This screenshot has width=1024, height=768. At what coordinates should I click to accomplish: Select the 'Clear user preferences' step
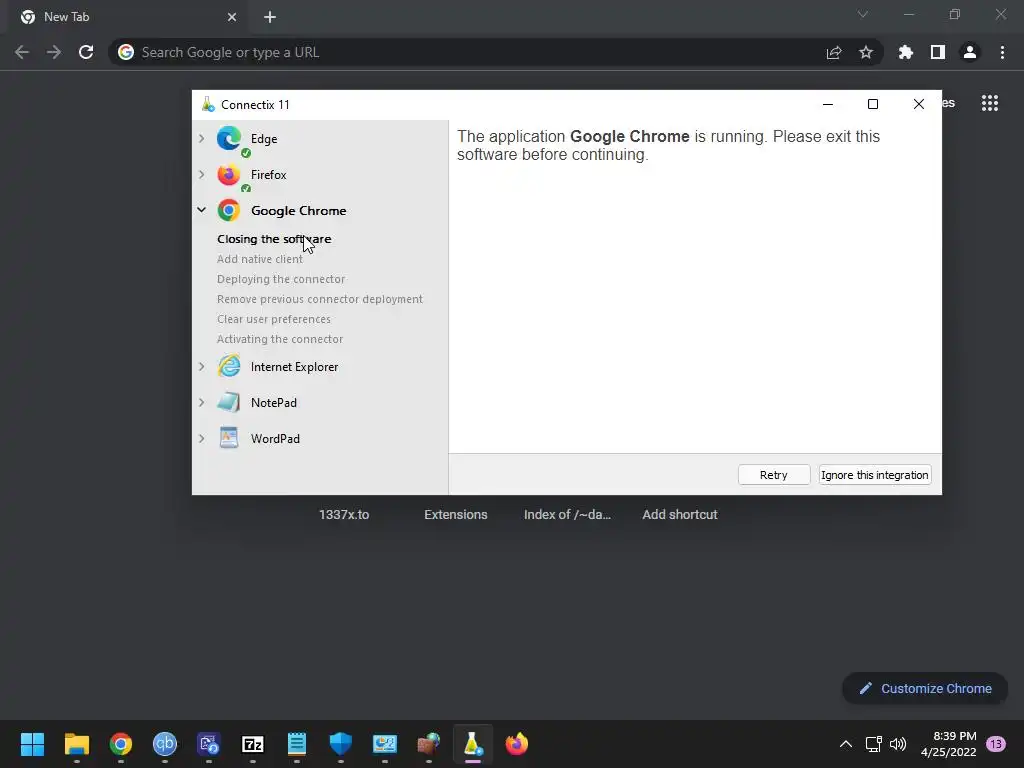click(274, 319)
